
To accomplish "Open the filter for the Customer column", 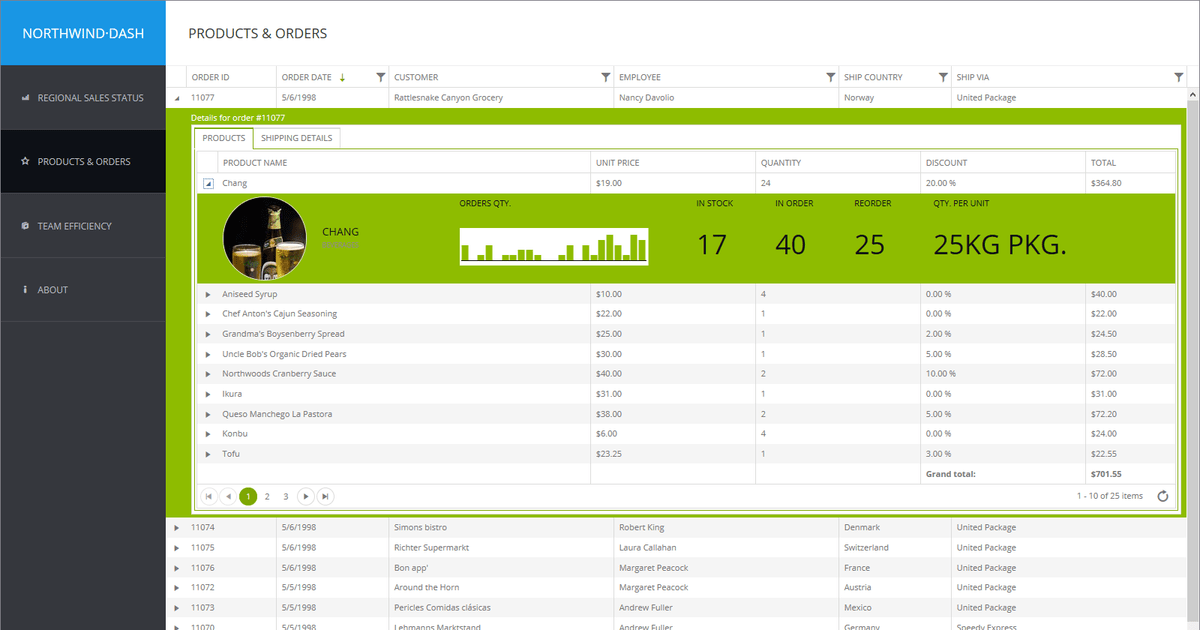I will click(x=604, y=76).
